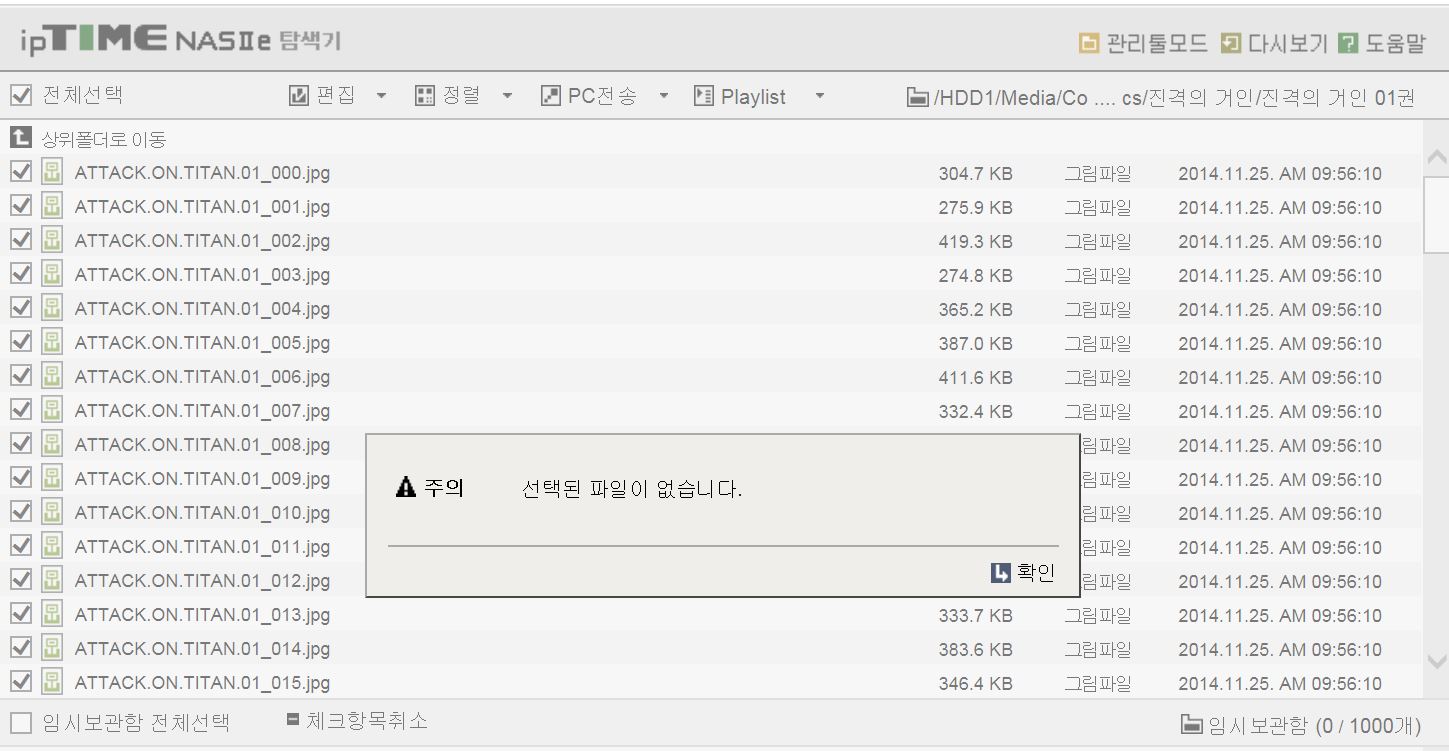Click the 다시보기 refresh icon
This screenshot has width=1449, height=751.
pos(1231,43)
